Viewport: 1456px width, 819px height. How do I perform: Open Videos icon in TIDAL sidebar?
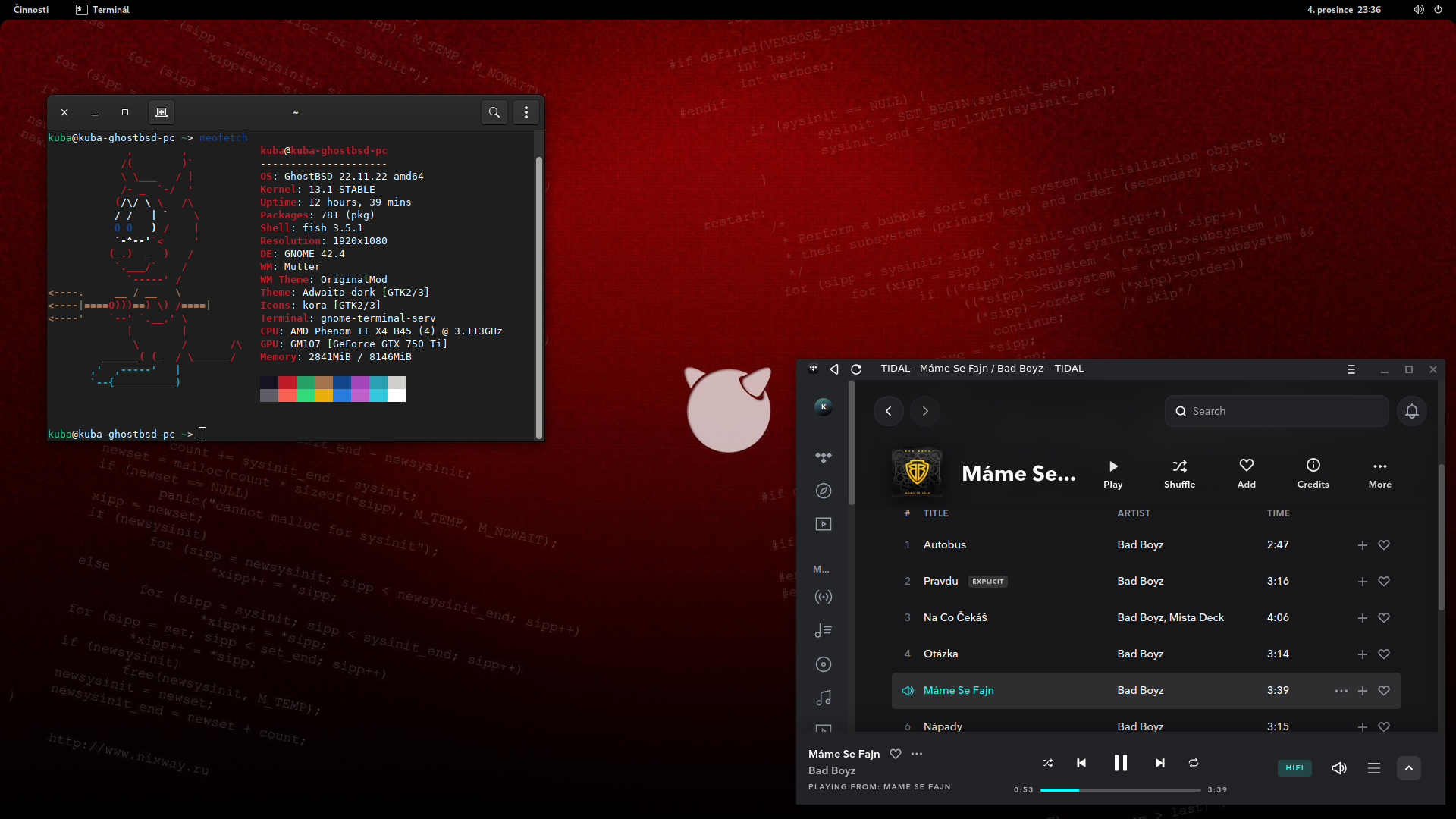(x=824, y=524)
